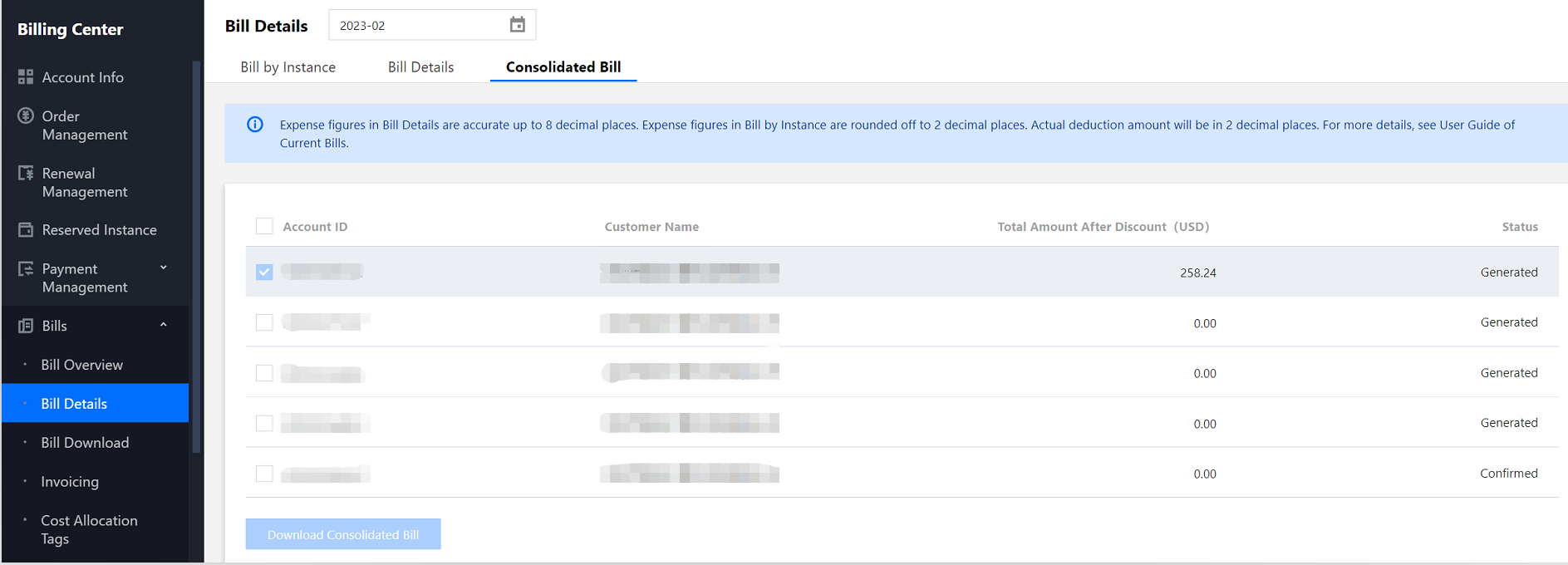Click the Billing Center title

(x=71, y=29)
